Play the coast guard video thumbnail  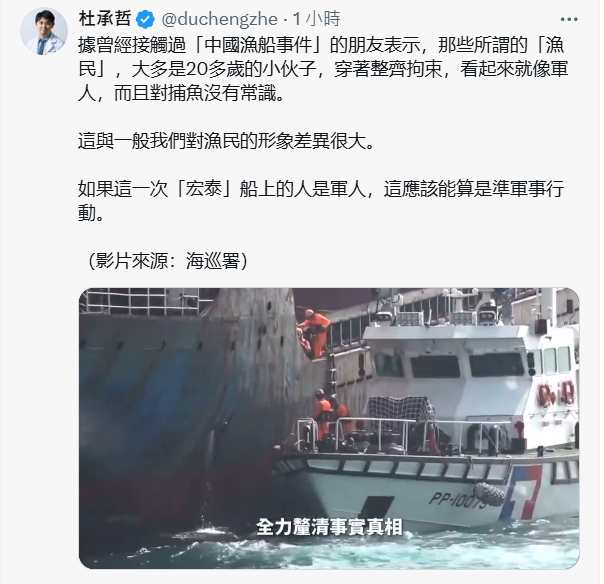tap(329, 428)
